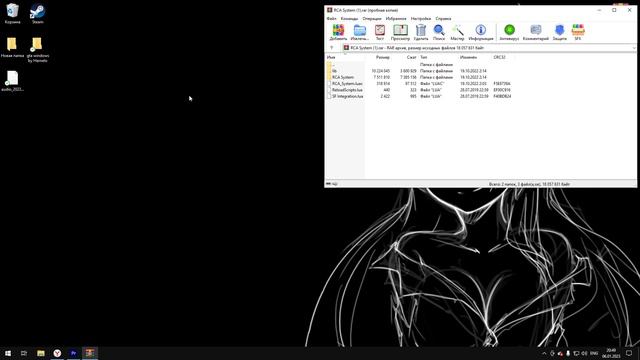This screenshot has height=360, width=640.
Task: Select the RCA System folder row
Action: point(419,77)
